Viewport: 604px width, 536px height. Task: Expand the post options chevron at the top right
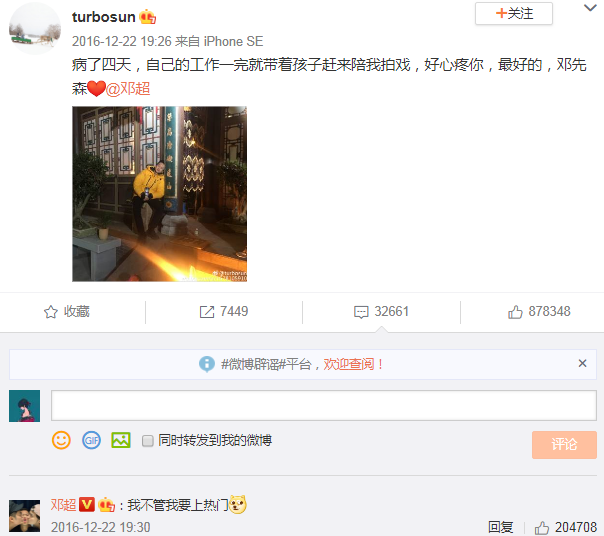(590, 8)
